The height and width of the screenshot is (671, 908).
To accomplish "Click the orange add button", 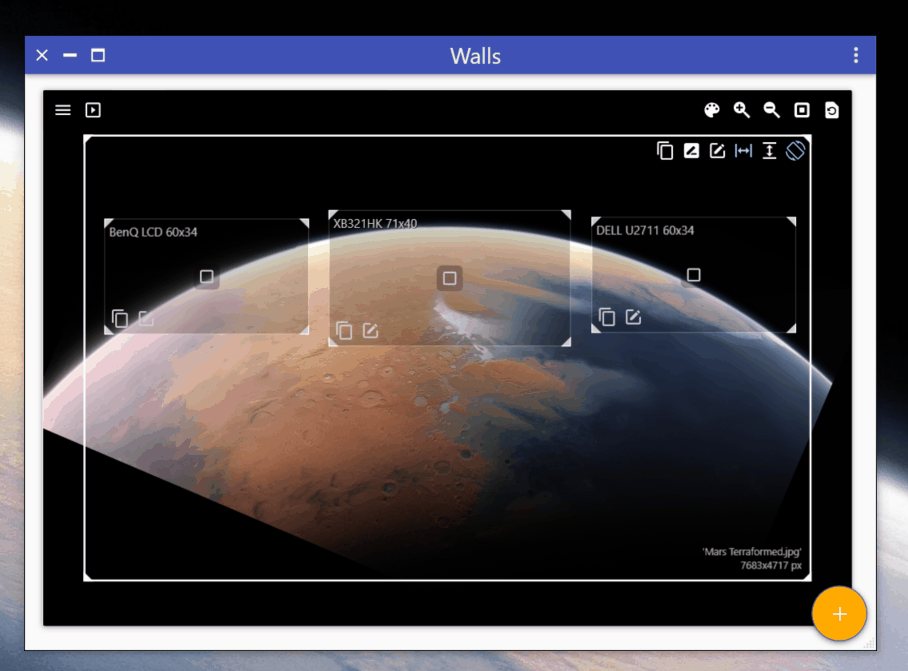I will 840,614.
